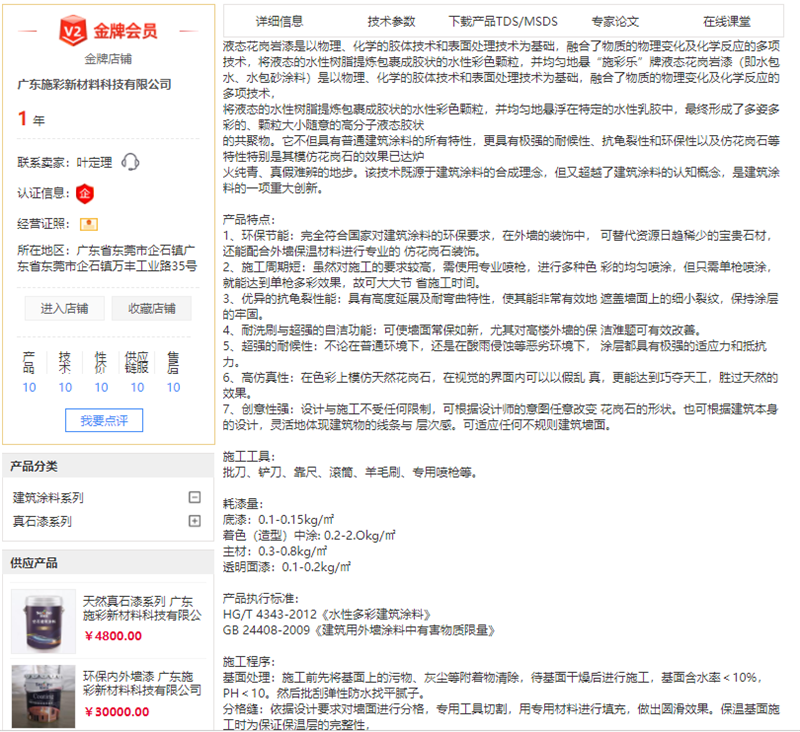Viewport: 800px width, 732px height.
Task: Click the 产品执行标准 heading
Action: [261, 599]
